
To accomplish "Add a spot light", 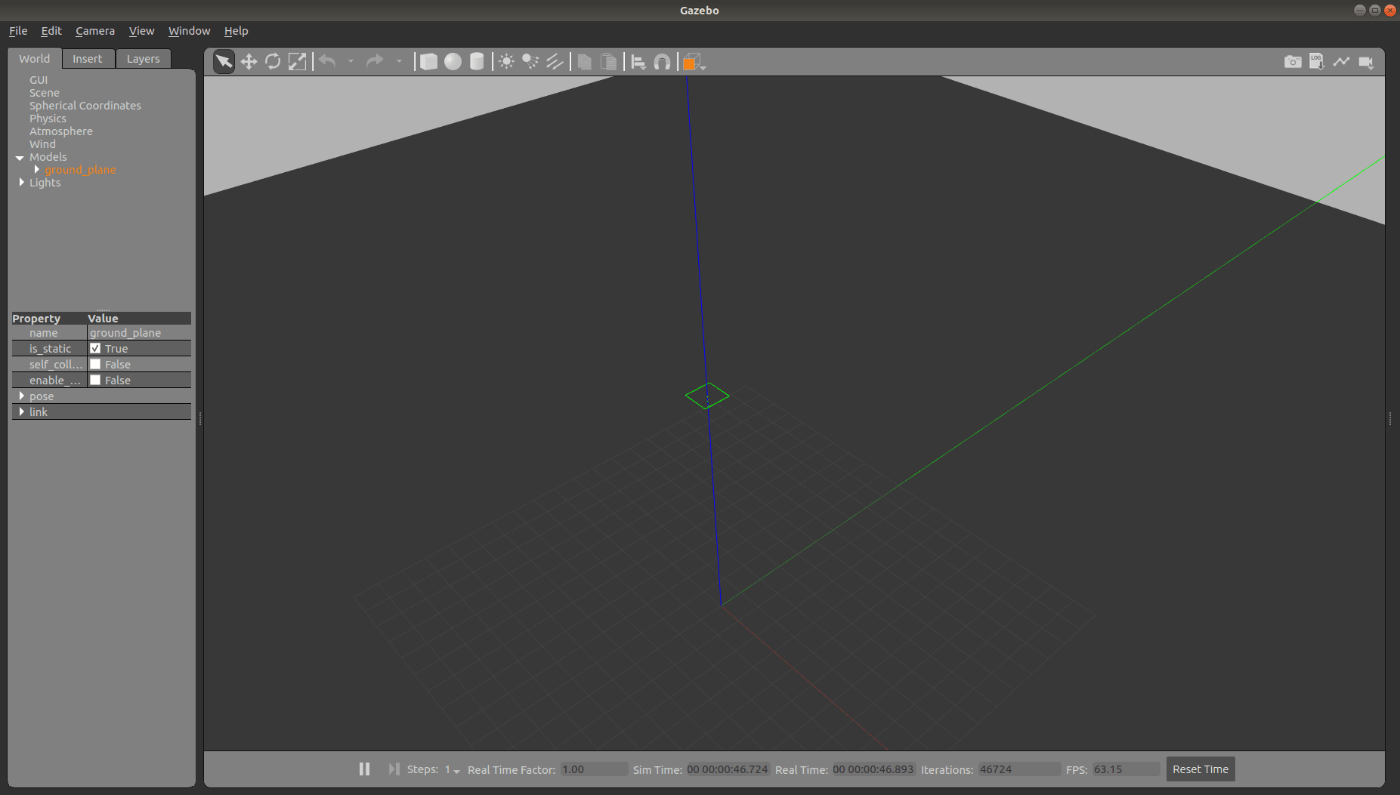I will (x=530, y=62).
